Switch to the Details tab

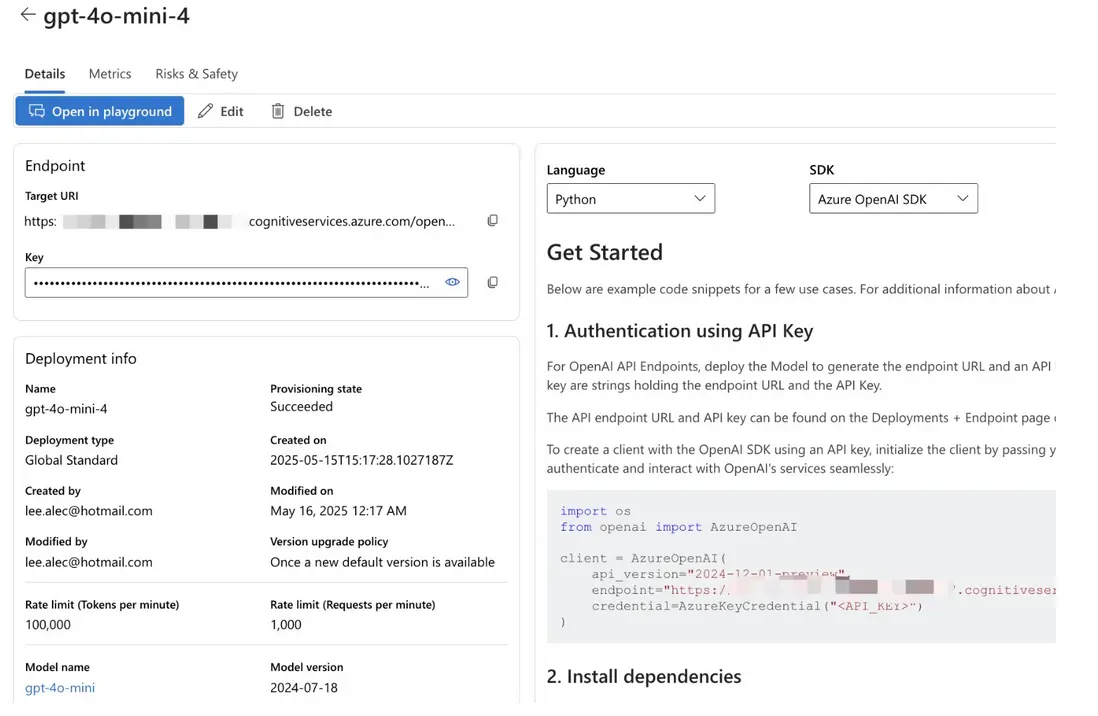click(45, 74)
